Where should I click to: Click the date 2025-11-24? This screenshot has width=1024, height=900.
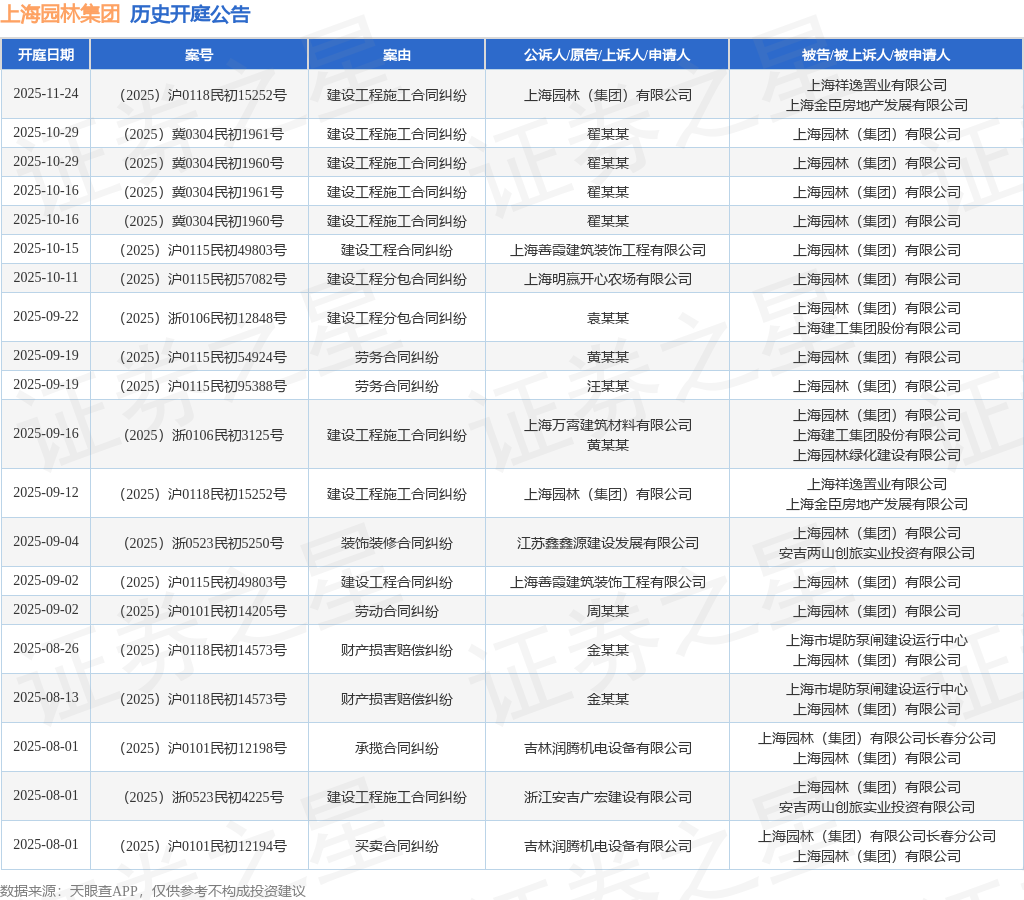(x=46, y=93)
